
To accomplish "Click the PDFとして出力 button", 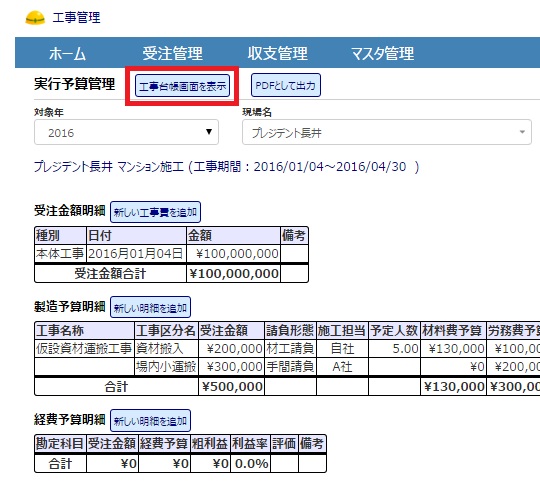I will [x=286, y=85].
